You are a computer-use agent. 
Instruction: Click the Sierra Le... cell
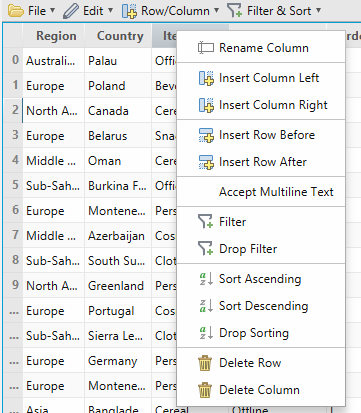(118, 336)
